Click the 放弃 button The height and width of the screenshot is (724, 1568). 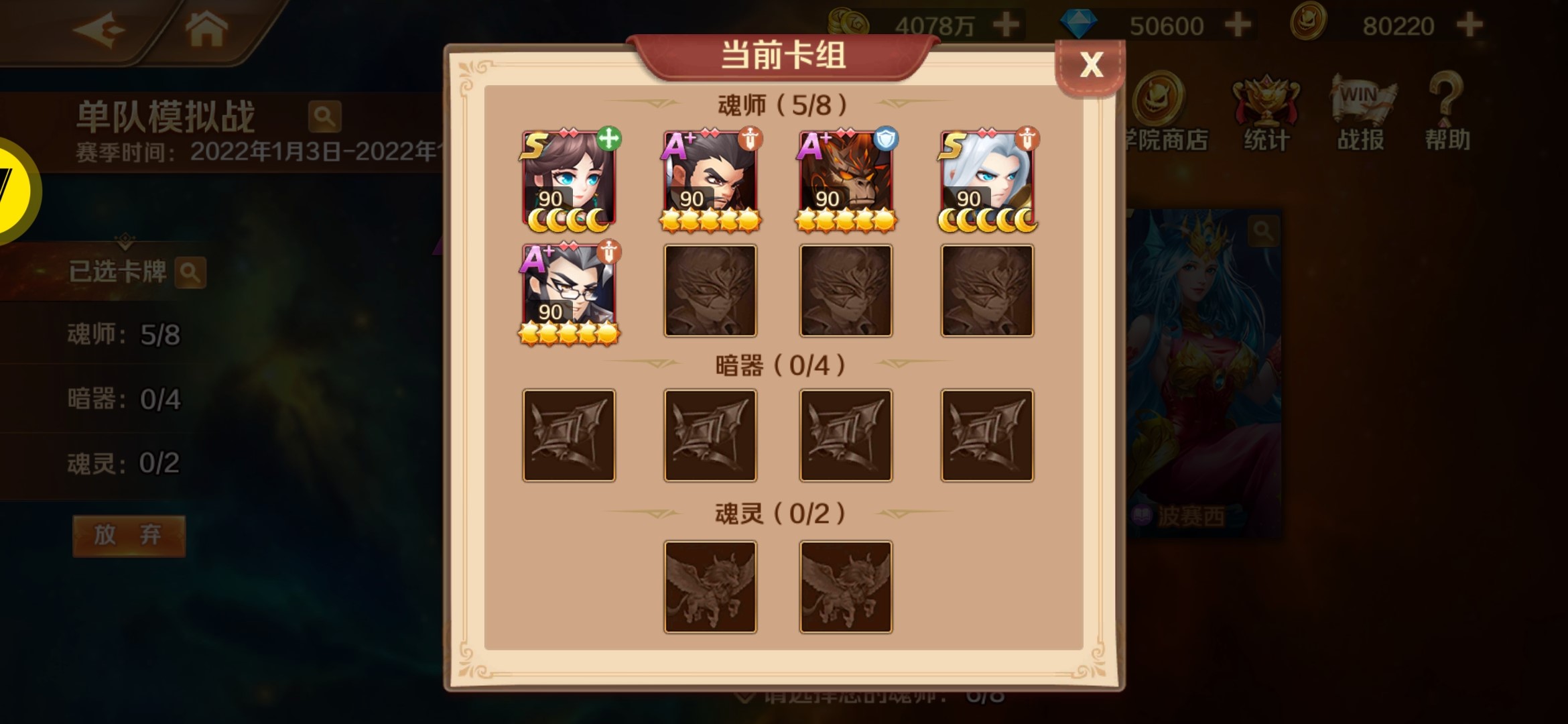(129, 535)
